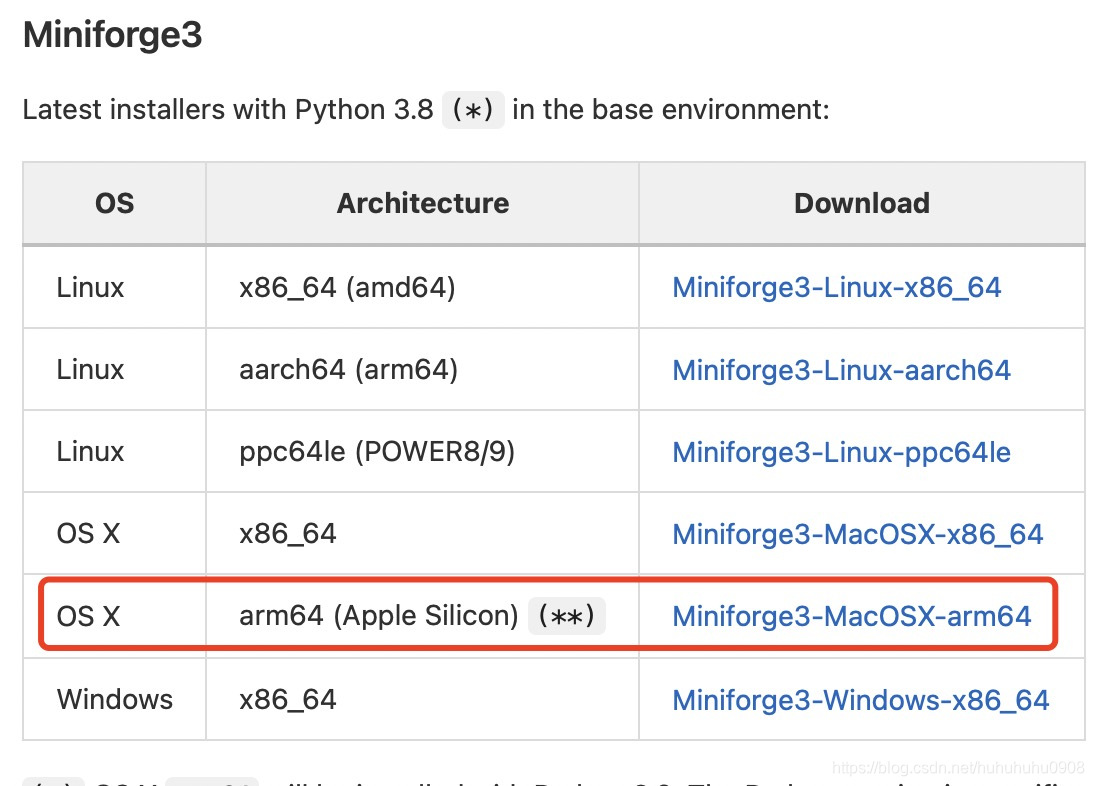Select the ppc64le (POWER8/9) architecture cell
The height and width of the screenshot is (786, 1094).
[x=377, y=452]
